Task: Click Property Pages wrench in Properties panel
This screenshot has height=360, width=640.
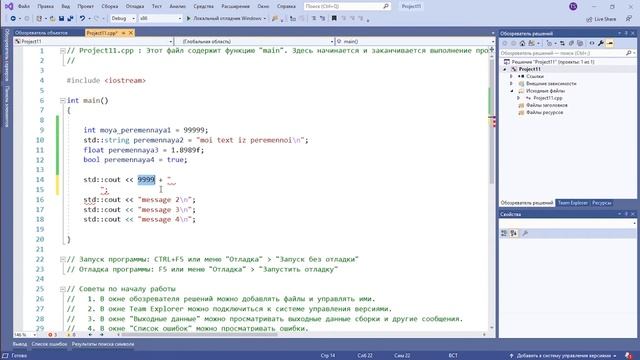Action: coord(525,233)
